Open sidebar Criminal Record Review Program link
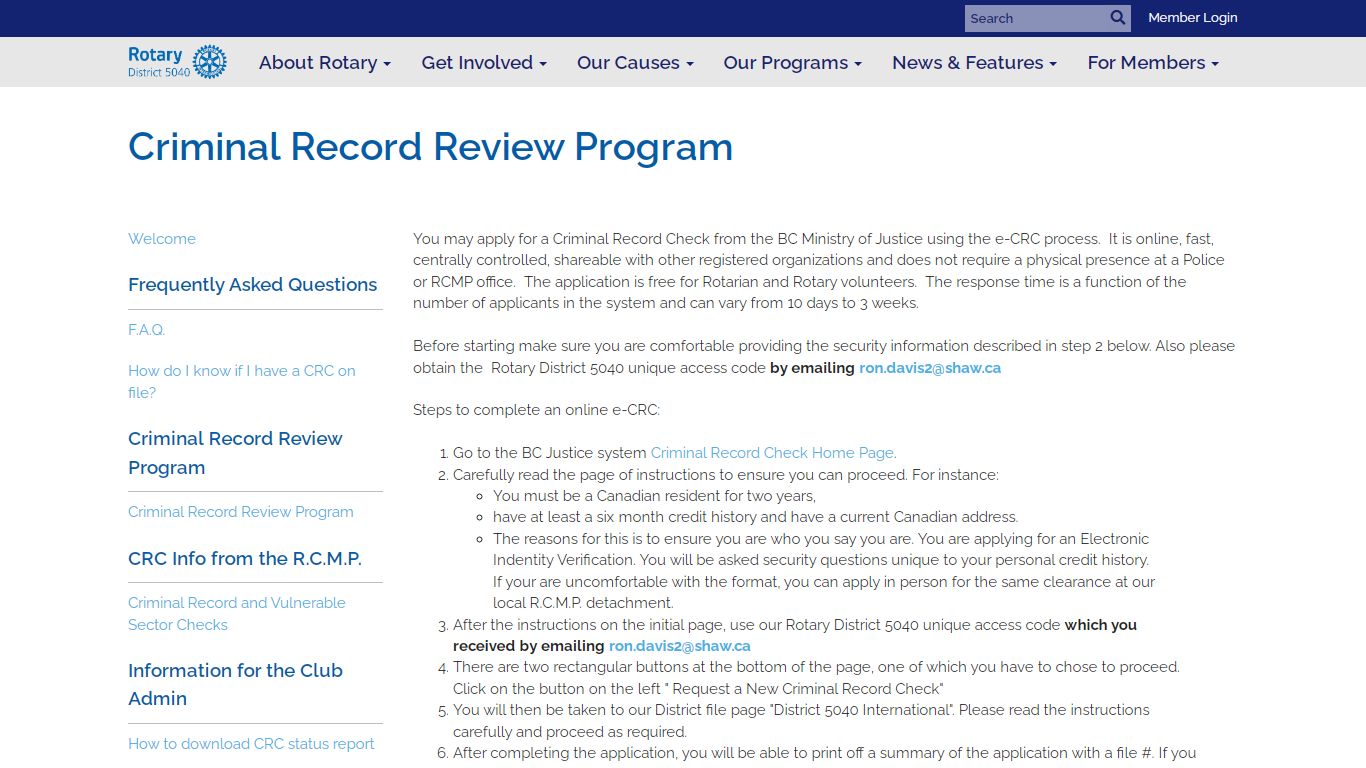This screenshot has height=768, width=1366. 241,512
